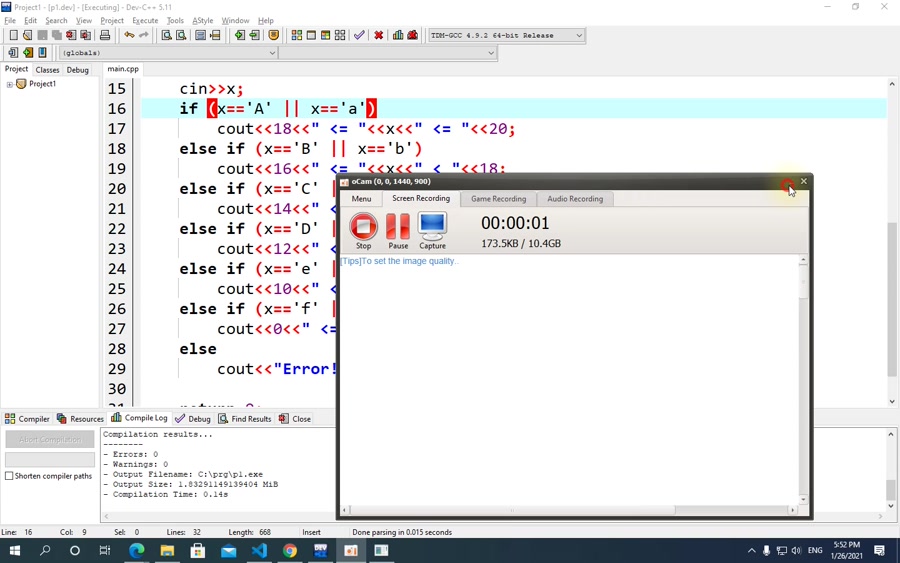The width and height of the screenshot is (900, 563).
Task: Open the (globals) scope dropdown
Action: coord(272,53)
